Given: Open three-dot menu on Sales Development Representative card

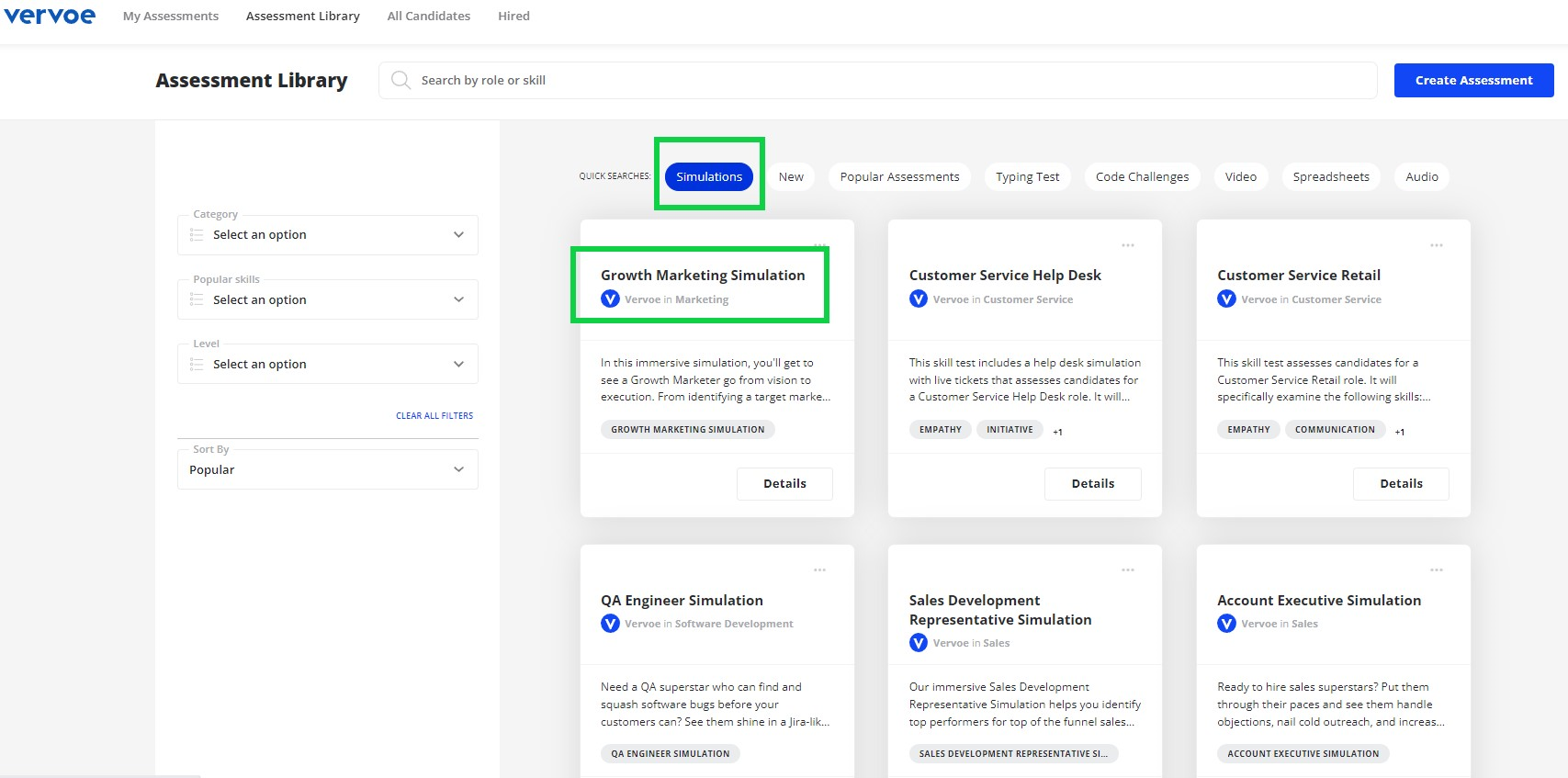Looking at the screenshot, I should (1128, 570).
